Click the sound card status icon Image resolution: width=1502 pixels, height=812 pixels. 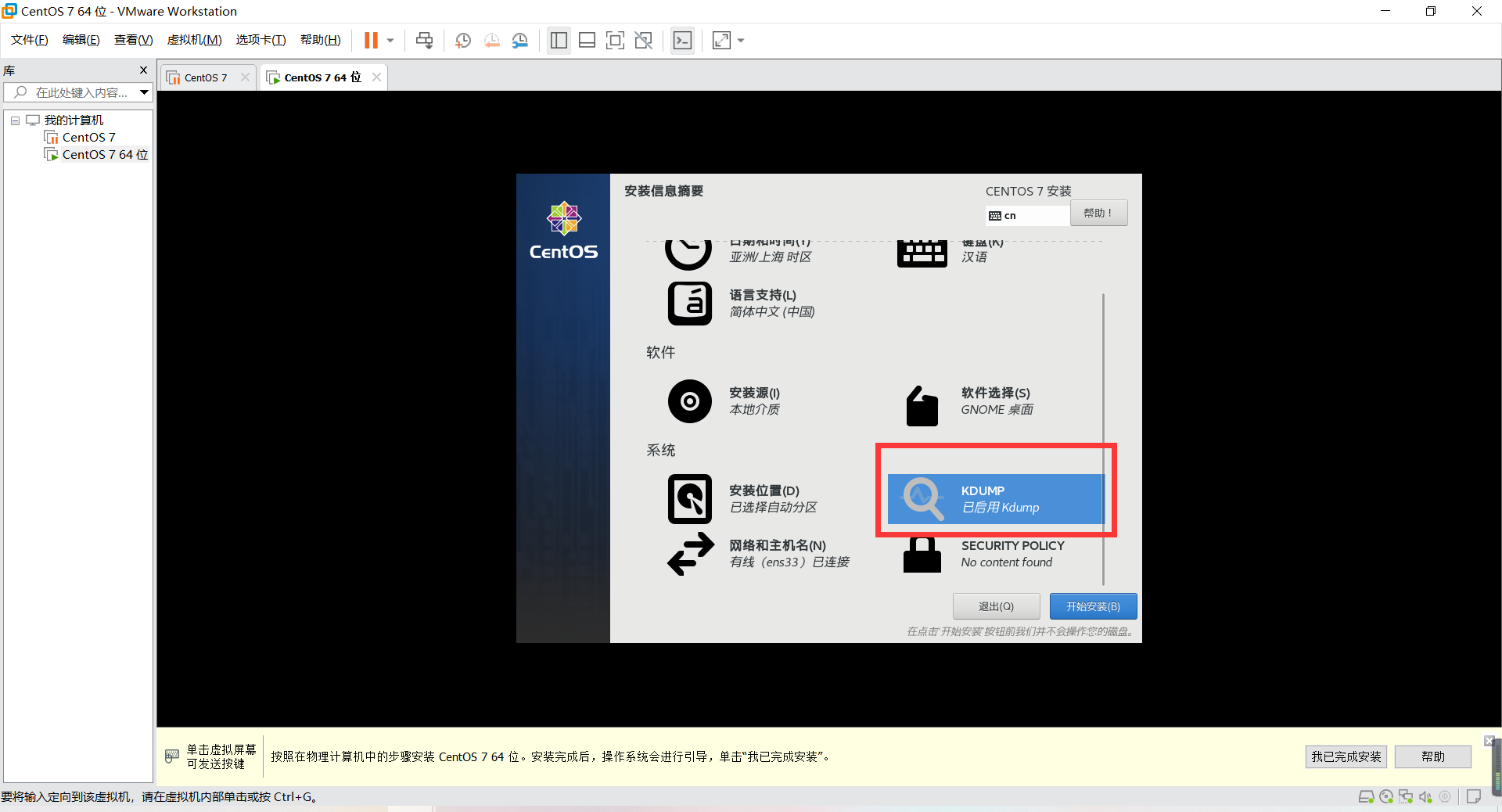[1425, 797]
